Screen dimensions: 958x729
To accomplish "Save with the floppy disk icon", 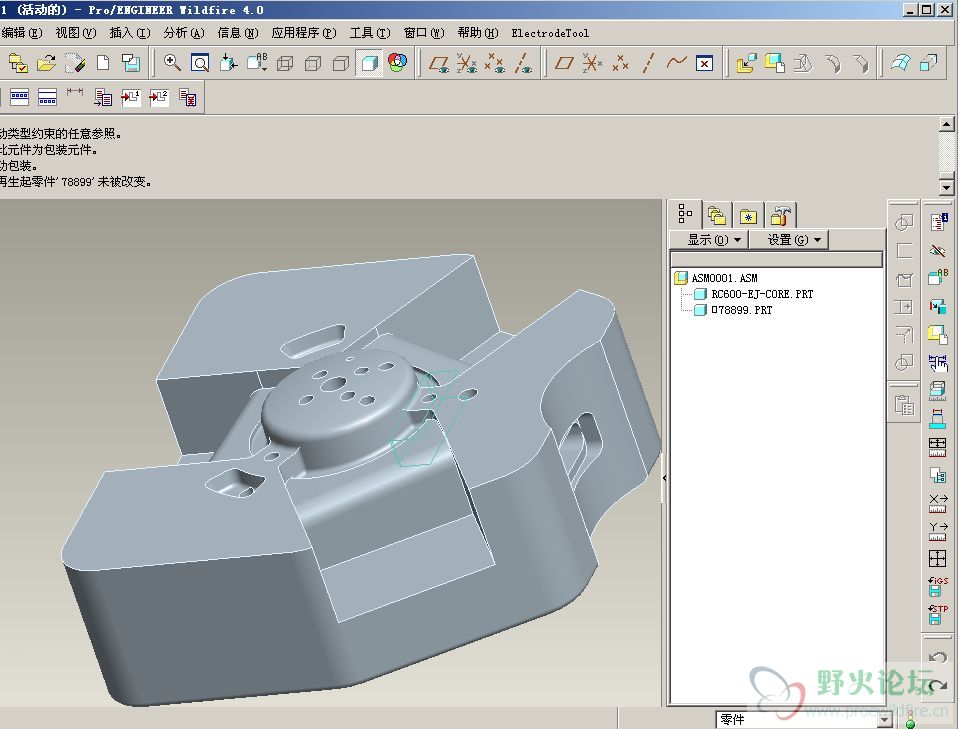I will pyautogui.click(x=131, y=63).
